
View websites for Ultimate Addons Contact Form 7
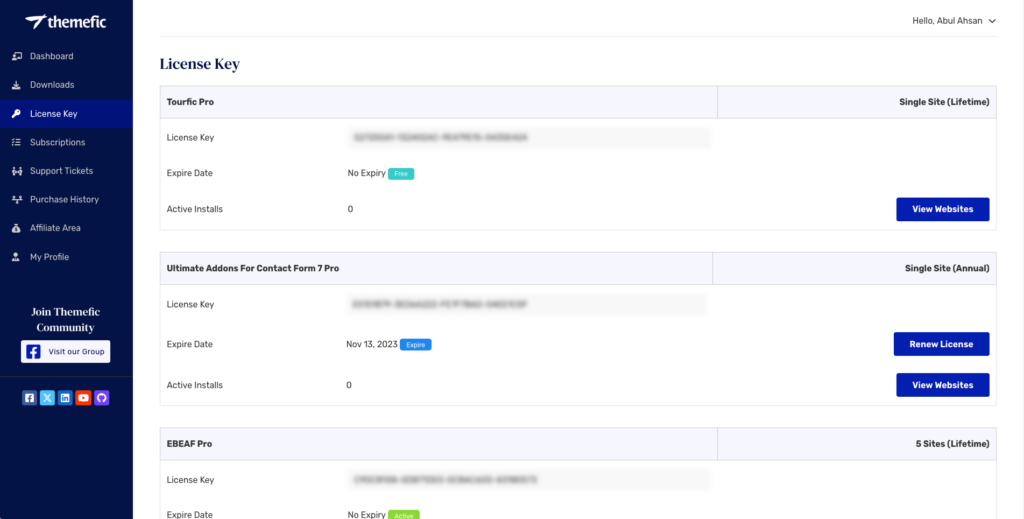pyautogui.click(x=942, y=385)
